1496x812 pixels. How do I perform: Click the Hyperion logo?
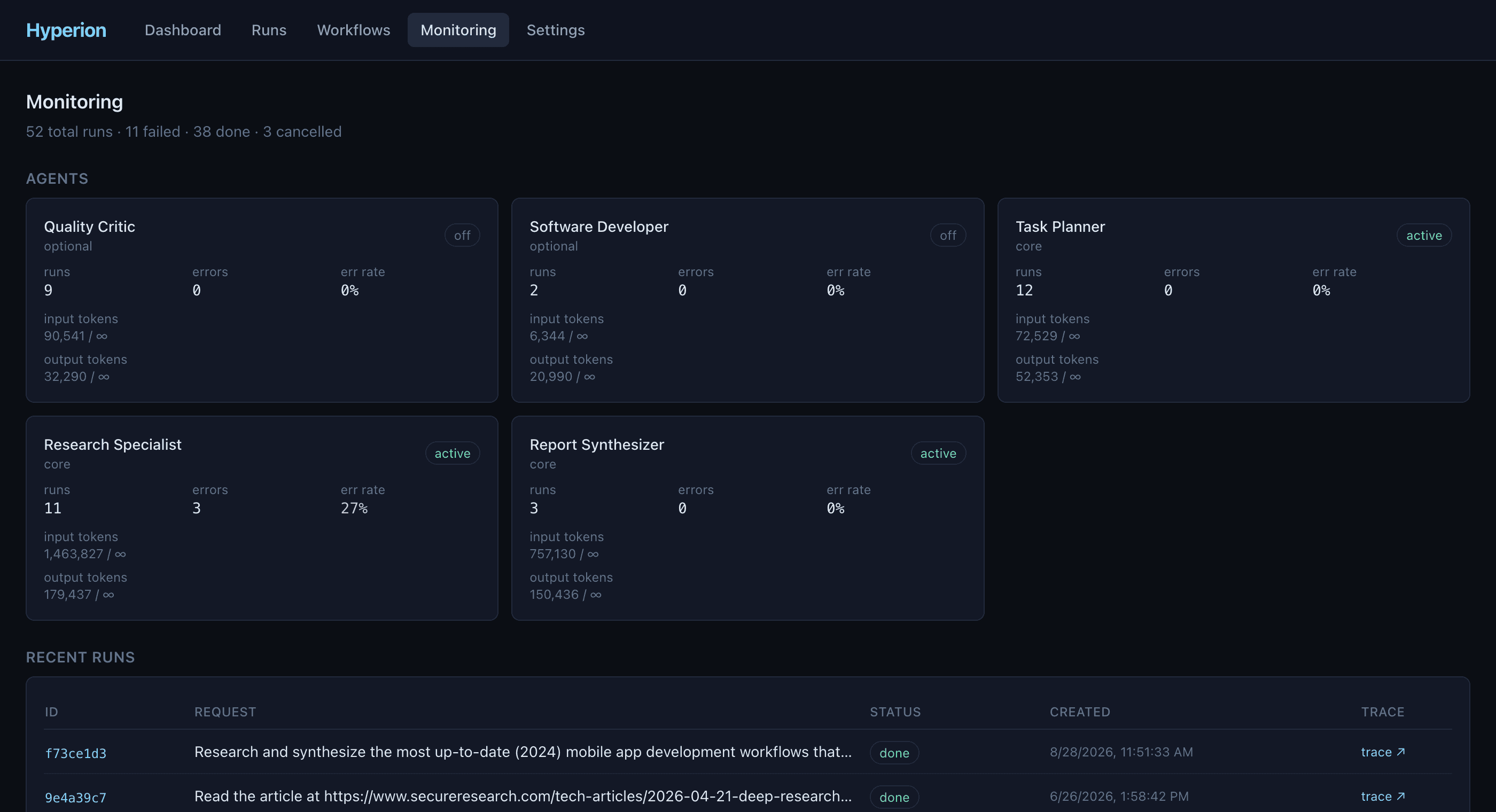66,30
